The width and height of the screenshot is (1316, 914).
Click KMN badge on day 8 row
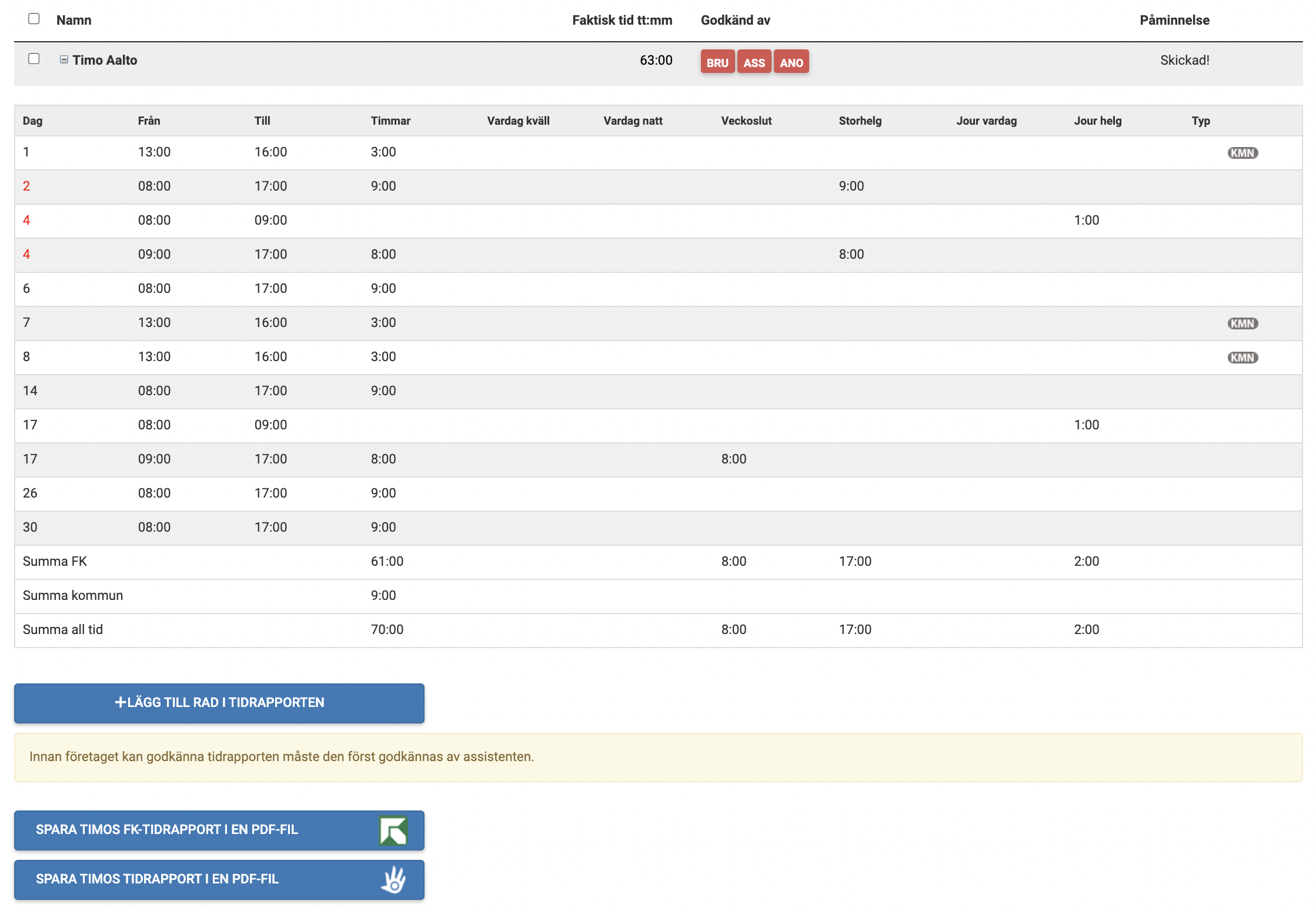point(1242,358)
